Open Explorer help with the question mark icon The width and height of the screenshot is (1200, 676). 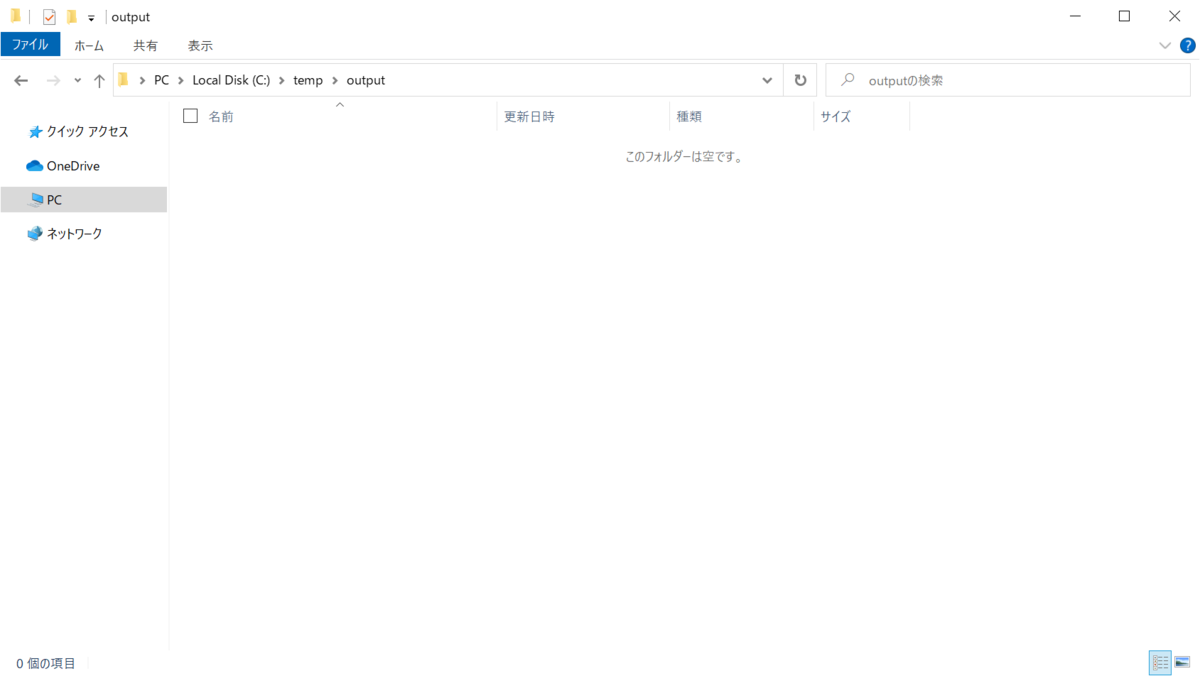tap(1188, 45)
